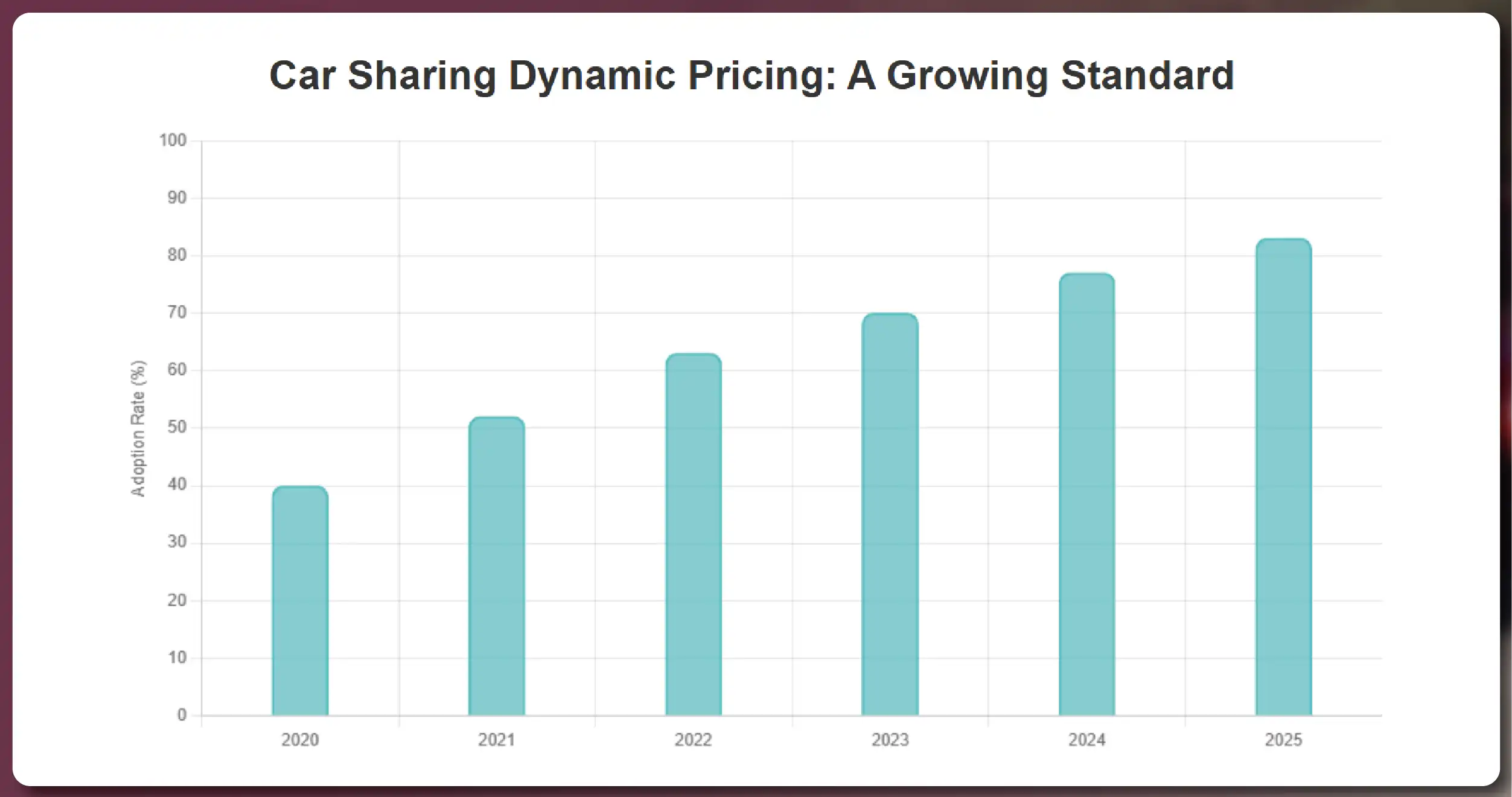
Task: Click the 30 y-axis tick label
Action: [x=177, y=542]
